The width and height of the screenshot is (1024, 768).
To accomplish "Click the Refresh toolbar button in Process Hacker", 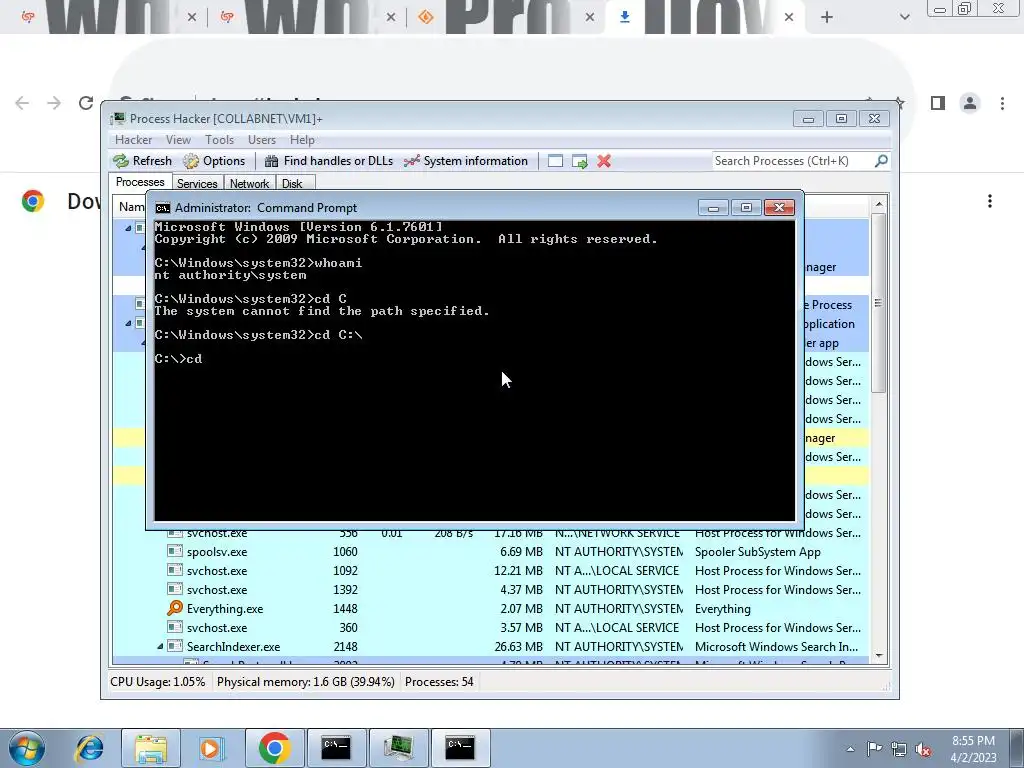I will pyautogui.click(x=142, y=161).
